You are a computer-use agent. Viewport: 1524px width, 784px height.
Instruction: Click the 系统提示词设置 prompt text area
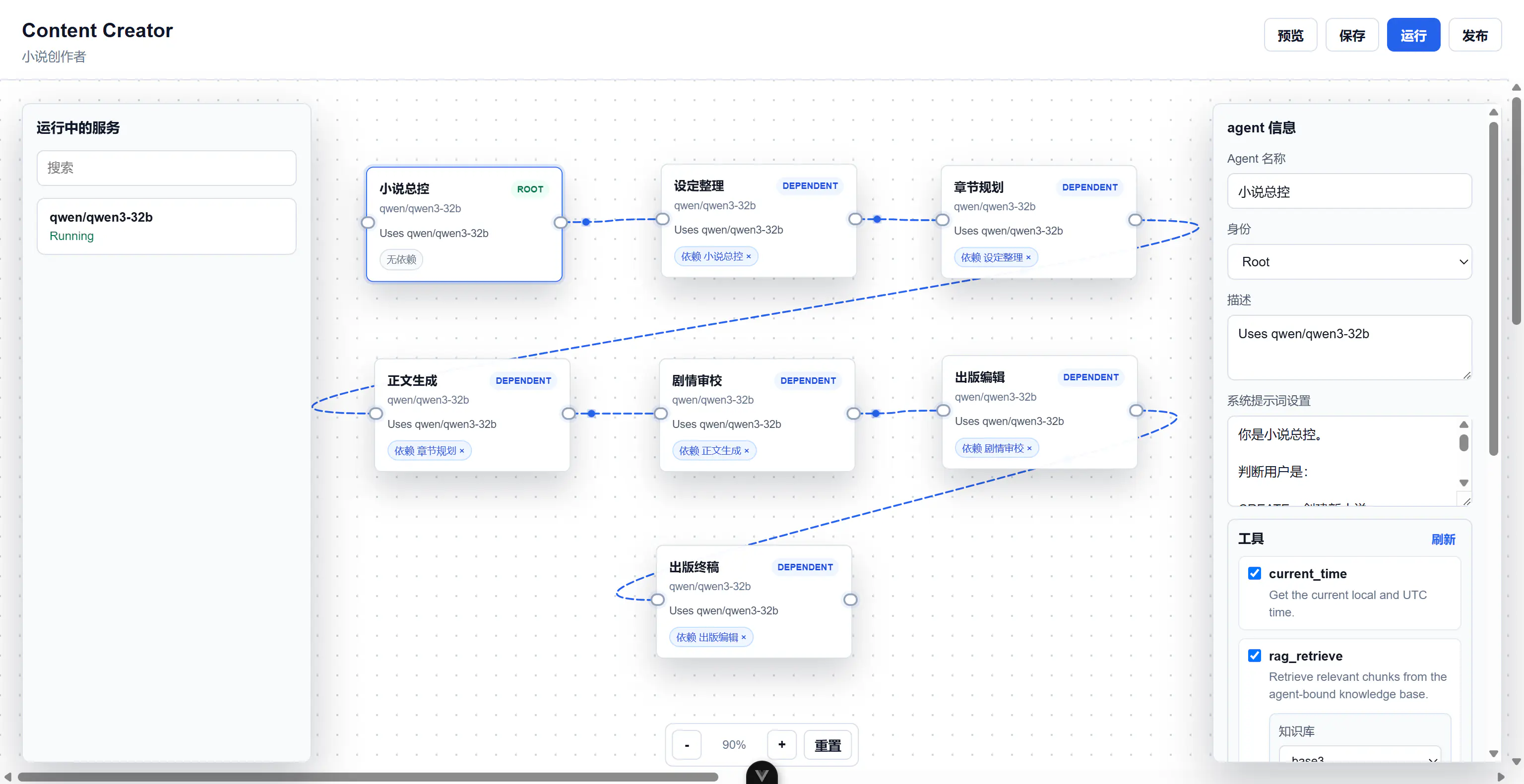[1349, 461]
